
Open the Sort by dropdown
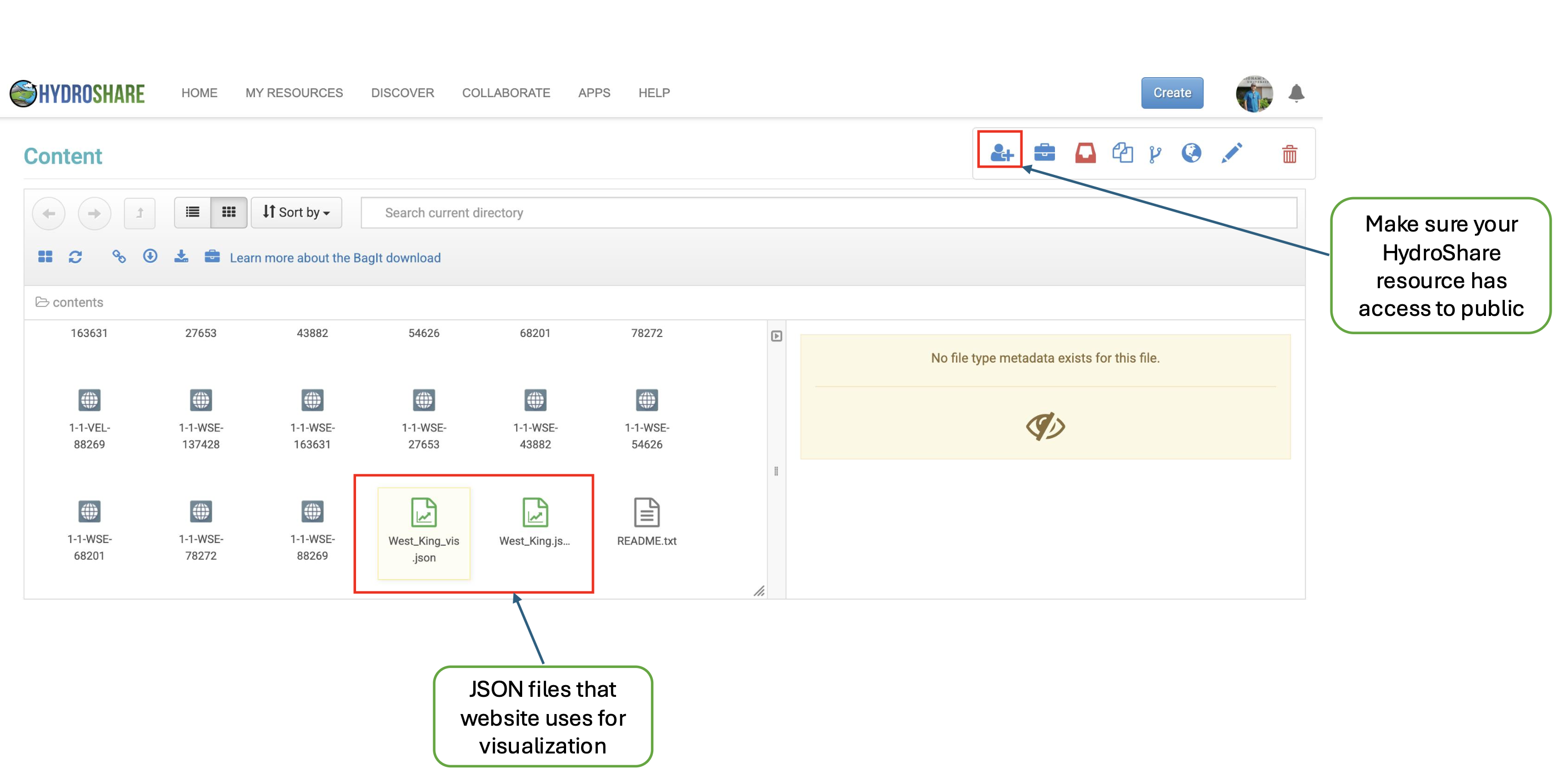coord(296,212)
